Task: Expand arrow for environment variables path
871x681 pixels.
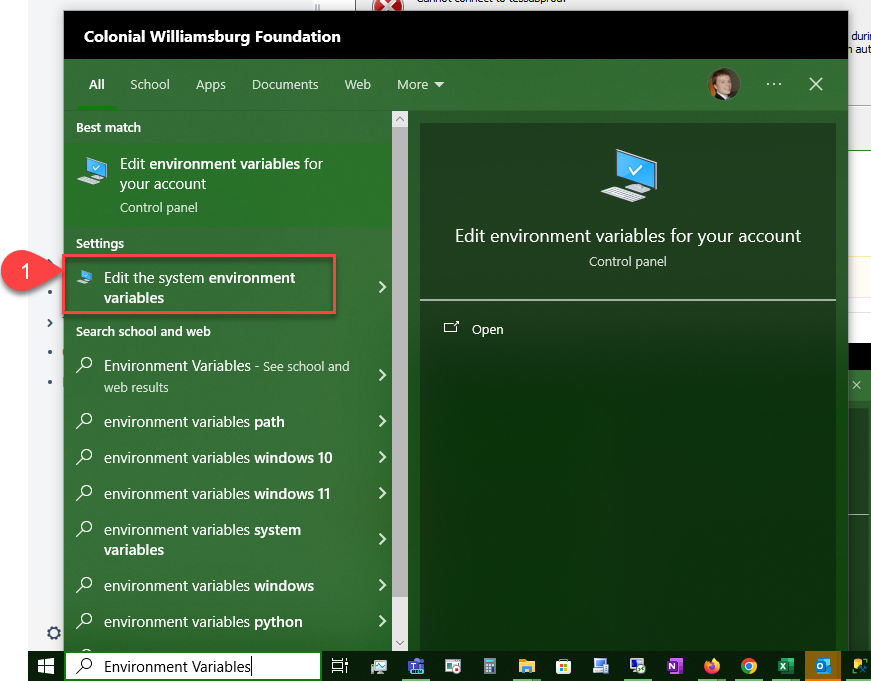Action: coord(382,421)
